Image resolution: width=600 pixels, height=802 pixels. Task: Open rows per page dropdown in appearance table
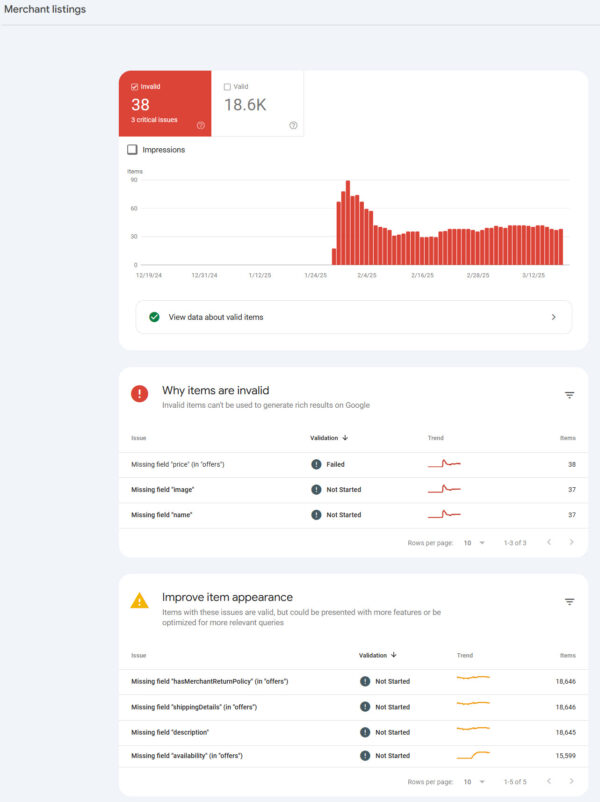pyautogui.click(x=474, y=782)
